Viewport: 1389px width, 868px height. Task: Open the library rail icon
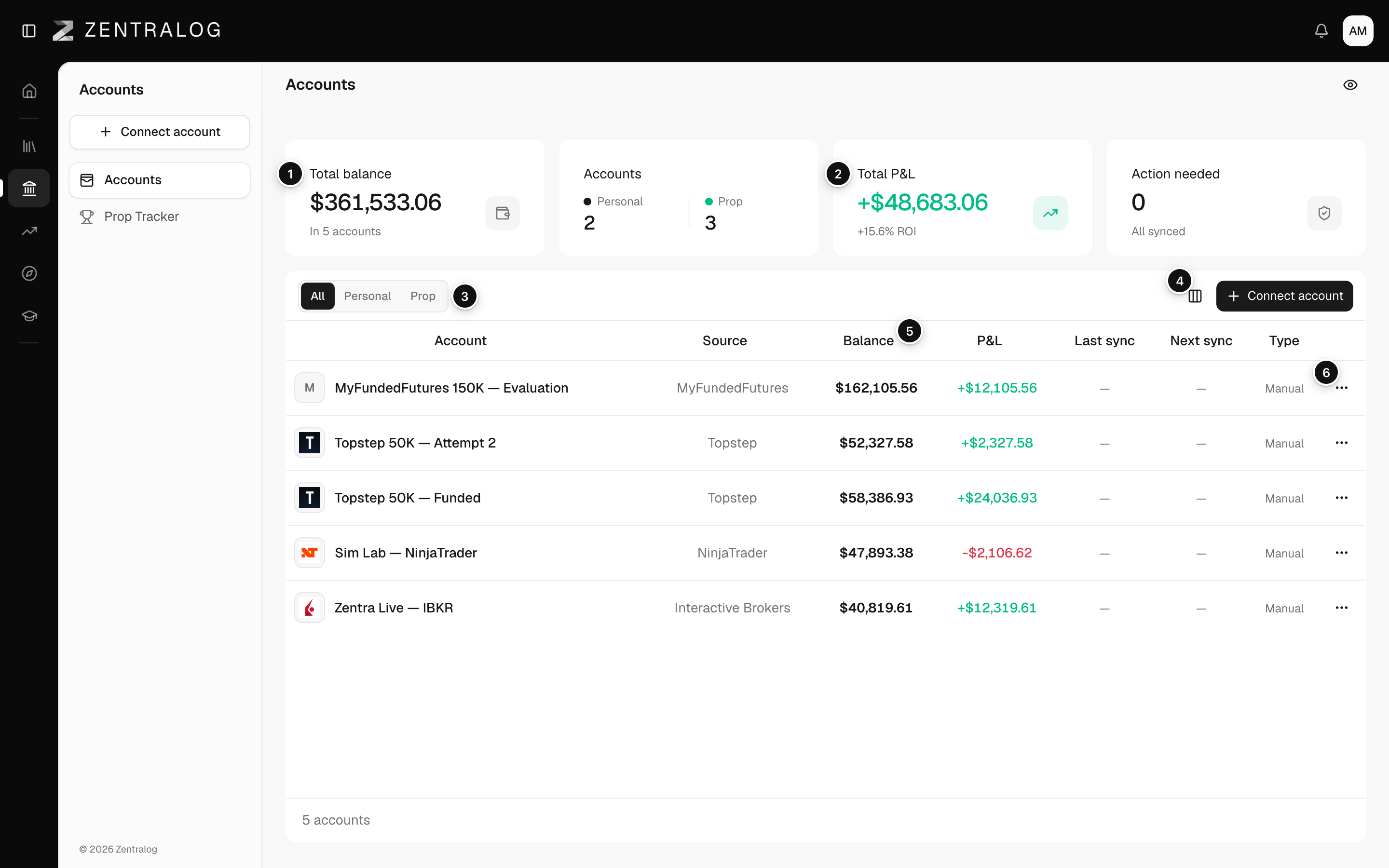tap(29, 147)
